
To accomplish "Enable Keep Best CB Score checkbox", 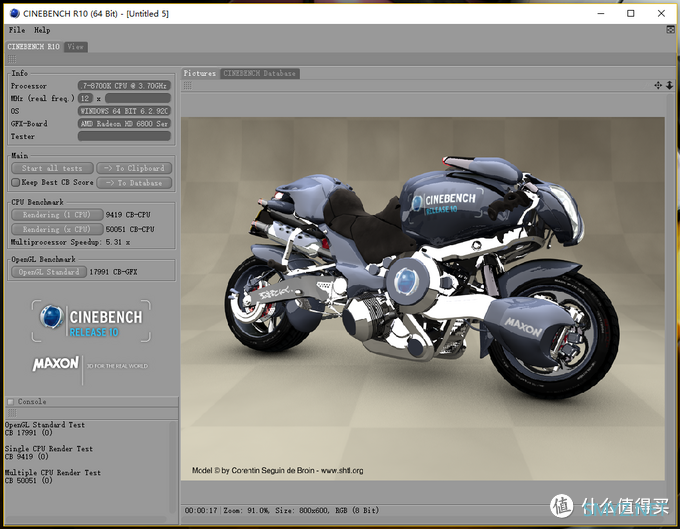I will (x=16, y=183).
